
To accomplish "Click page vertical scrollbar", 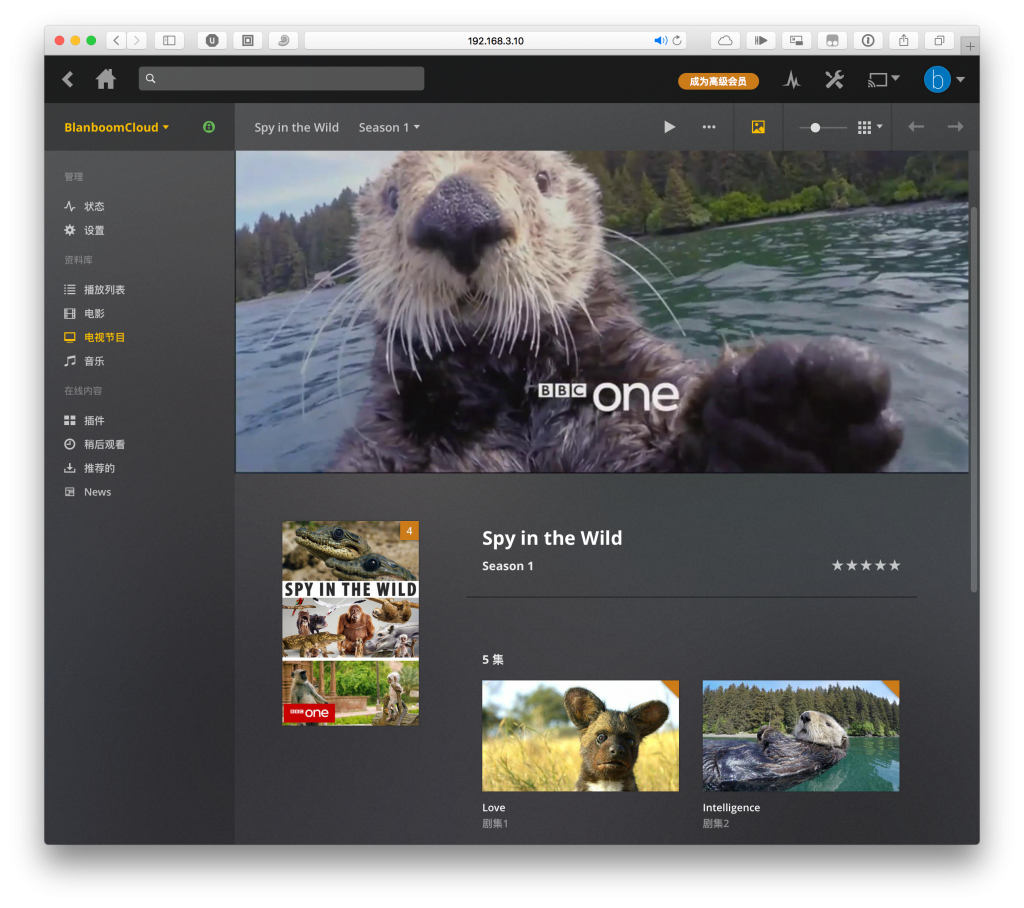I will tap(974, 399).
